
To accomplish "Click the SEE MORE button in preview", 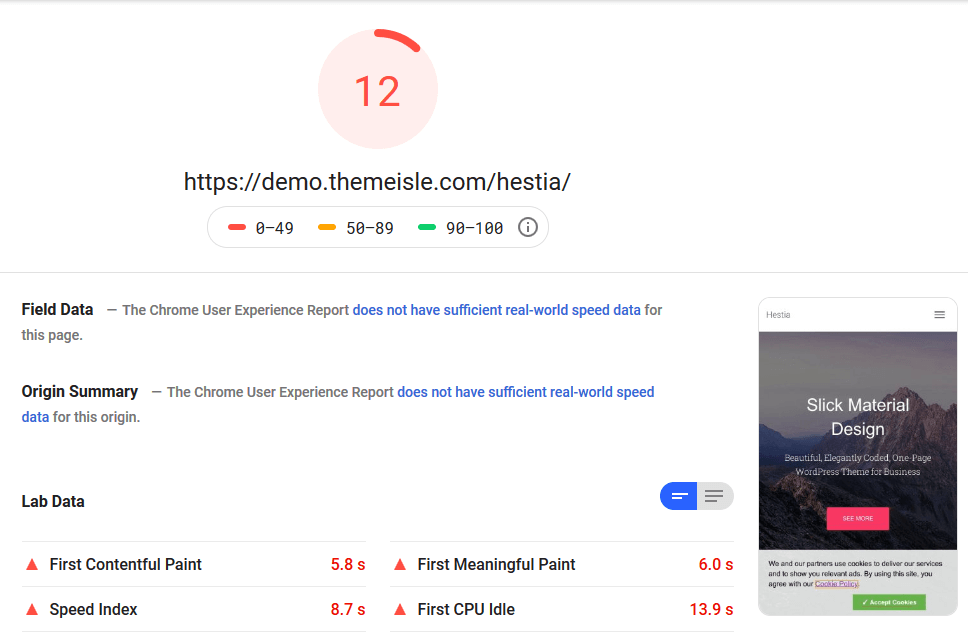I will coord(857,518).
